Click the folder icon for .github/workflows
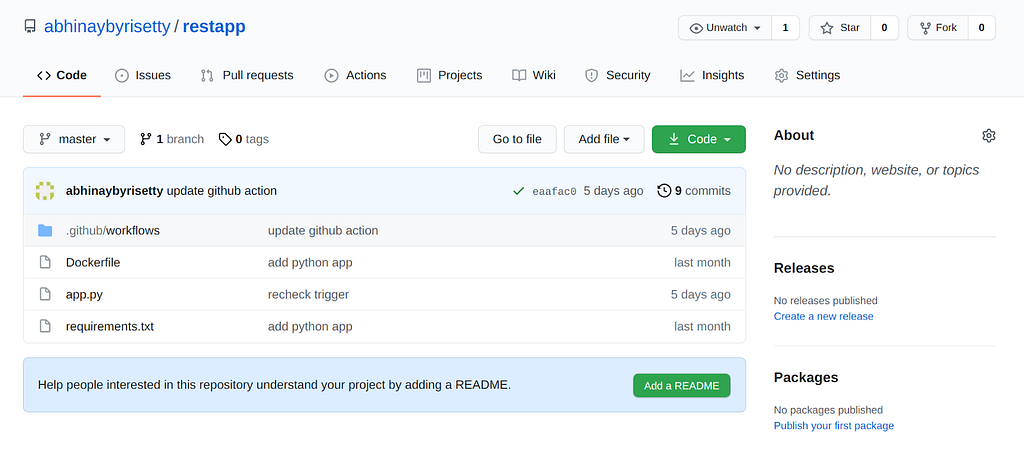Image resolution: width=1024 pixels, height=449 pixels. [45, 230]
